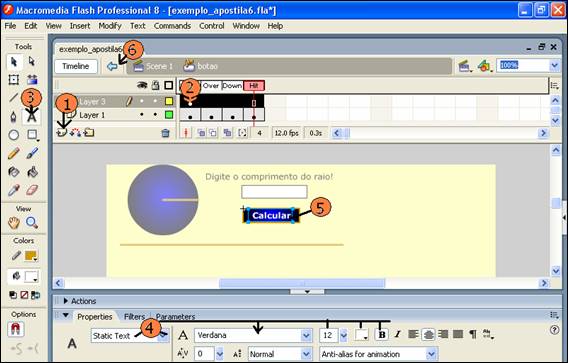Switch to the Filters tab
Image resolution: width=568 pixels, height=363 pixels.
coord(134,317)
